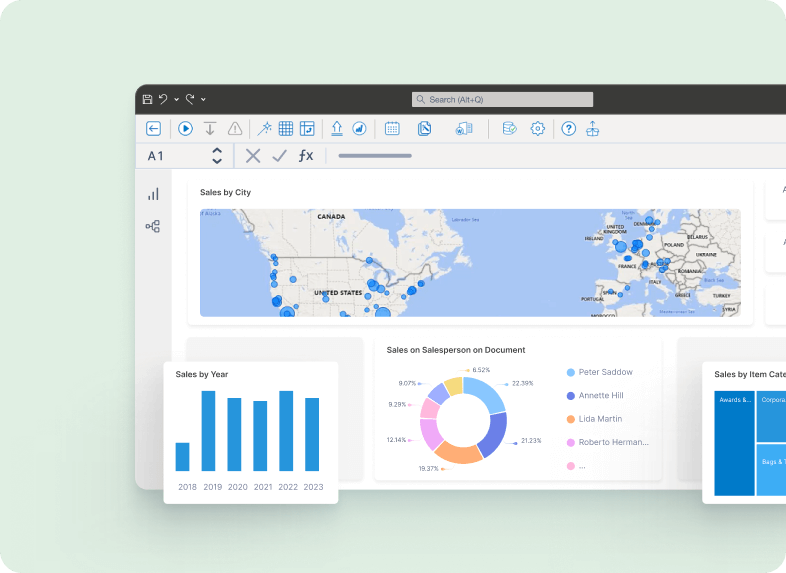Open settings via the gear icon
Image resolution: width=786 pixels, height=573 pixels.
[537, 129]
